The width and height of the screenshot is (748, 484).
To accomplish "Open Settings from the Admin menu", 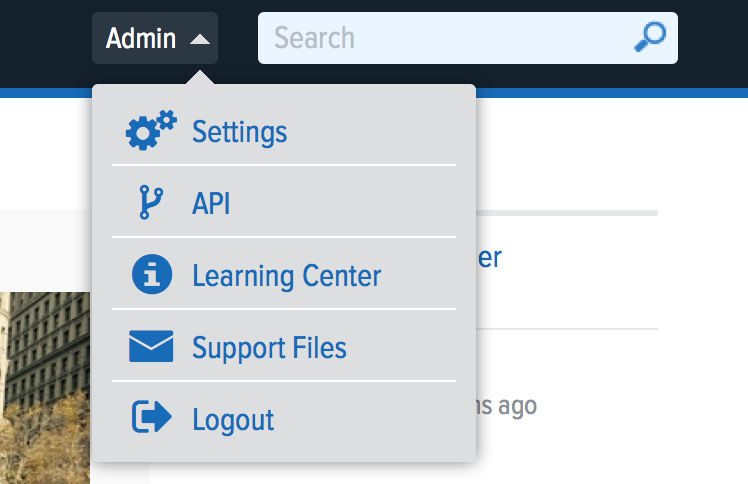I will click(284, 130).
